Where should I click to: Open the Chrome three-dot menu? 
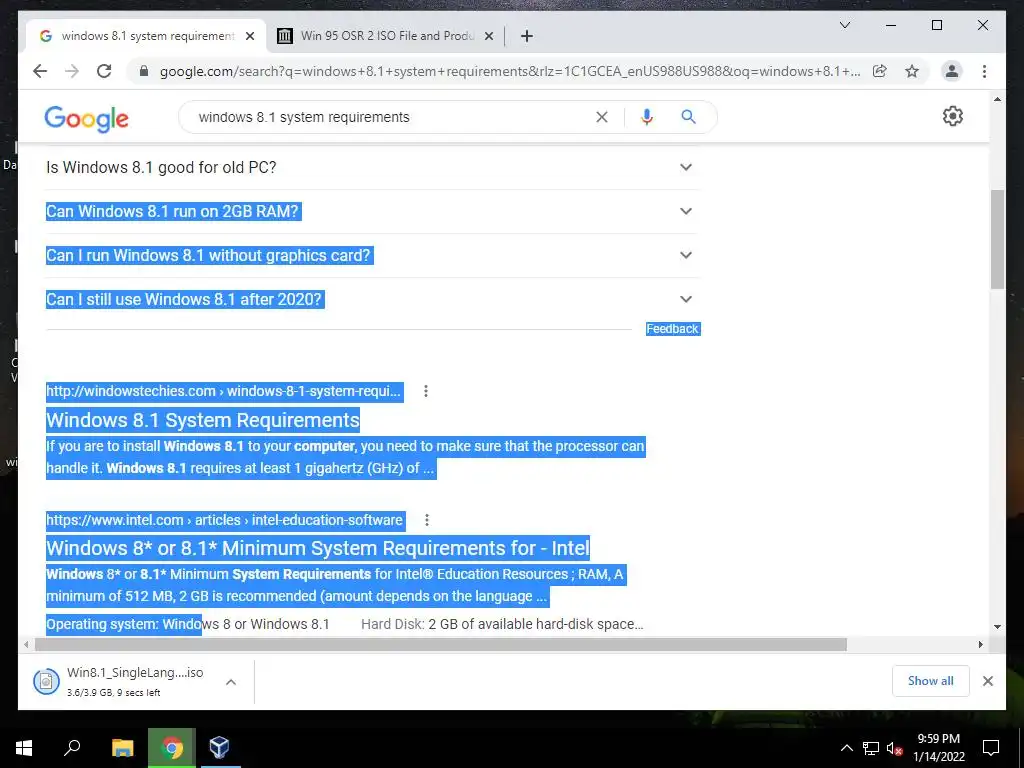click(x=984, y=71)
